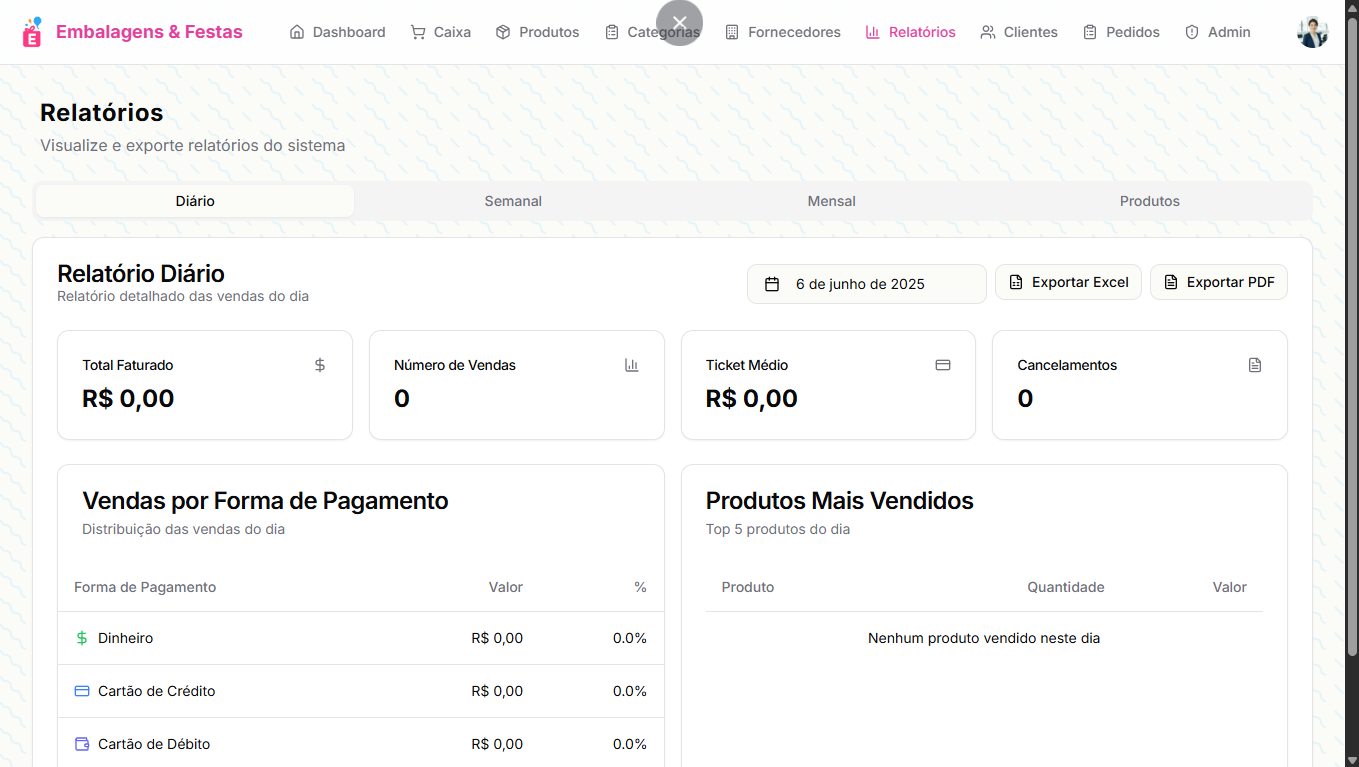Open the user profile avatar menu
Viewport: 1359px width, 767px height.
[1313, 31]
